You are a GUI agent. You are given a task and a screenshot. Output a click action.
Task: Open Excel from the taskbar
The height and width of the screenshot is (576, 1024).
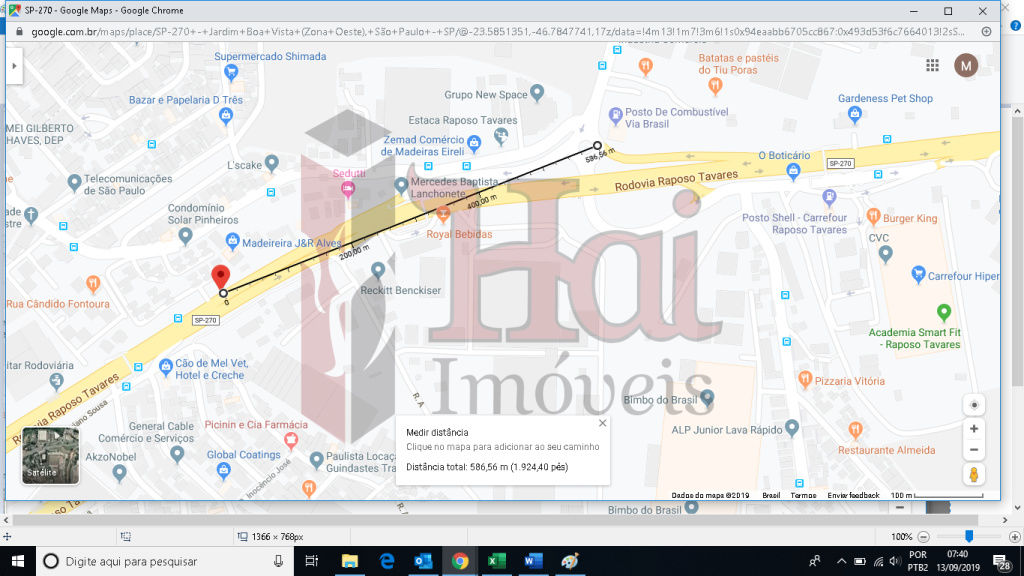[497, 561]
